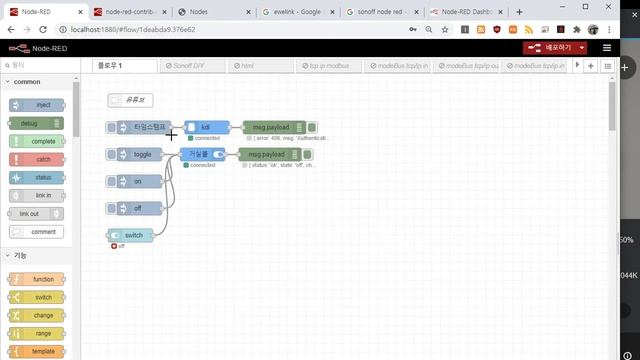Open the Deploy options dropdown arrow
This screenshot has width=640, height=360.
[582, 48]
